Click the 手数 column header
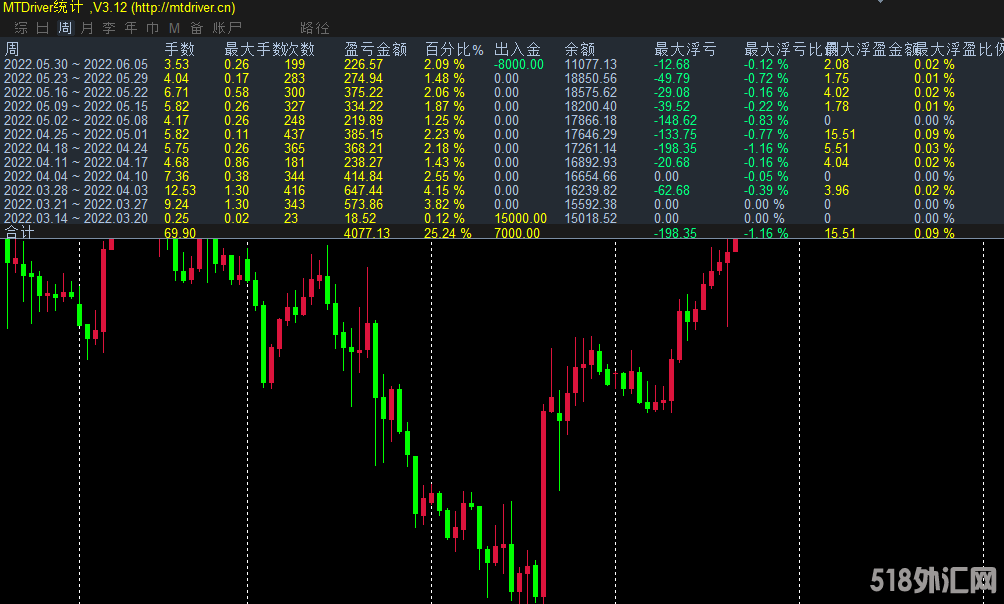The height and width of the screenshot is (604, 1004). coord(179,48)
